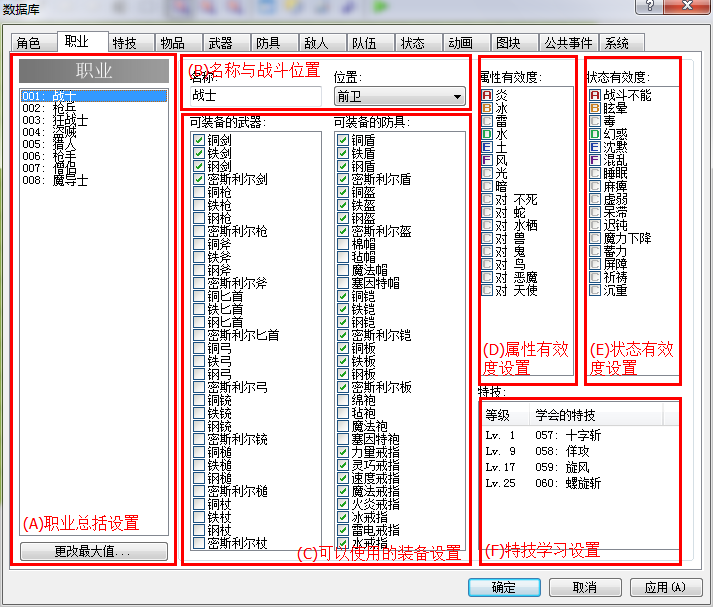Click the A rank icon beside 炎
Image resolution: width=713 pixels, height=607 pixels.
click(487, 95)
